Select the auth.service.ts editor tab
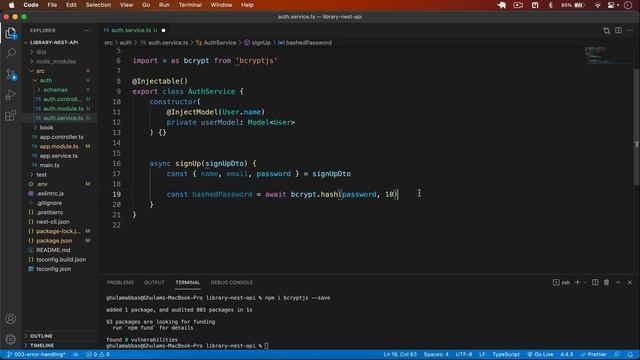This screenshot has height=360, width=640. pyautogui.click(x=134, y=31)
